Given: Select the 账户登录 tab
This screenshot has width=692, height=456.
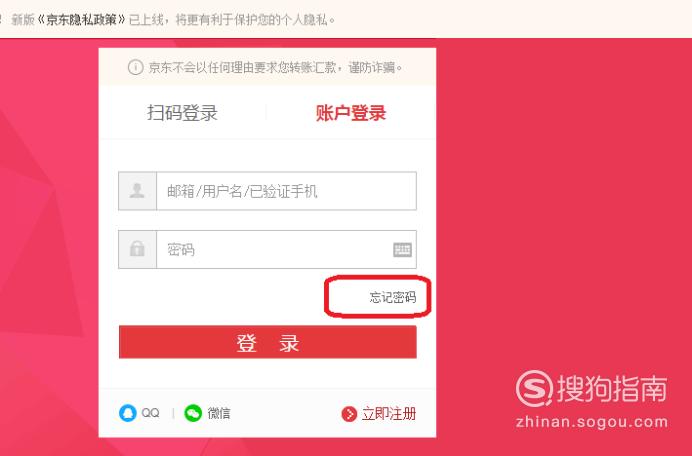Looking at the screenshot, I should [x=351, y=113].
